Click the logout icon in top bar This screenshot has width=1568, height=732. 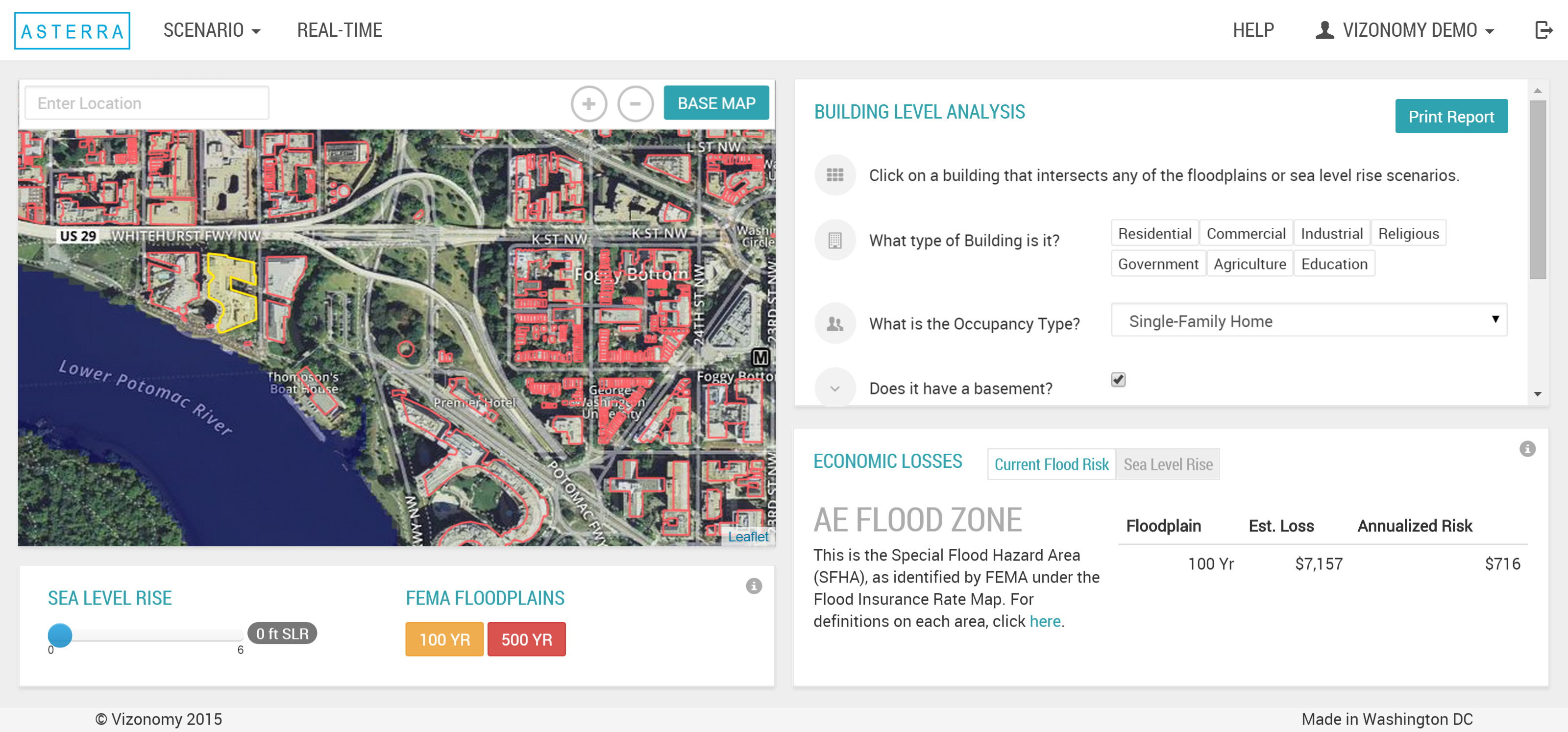click(x=1543, y=30)
